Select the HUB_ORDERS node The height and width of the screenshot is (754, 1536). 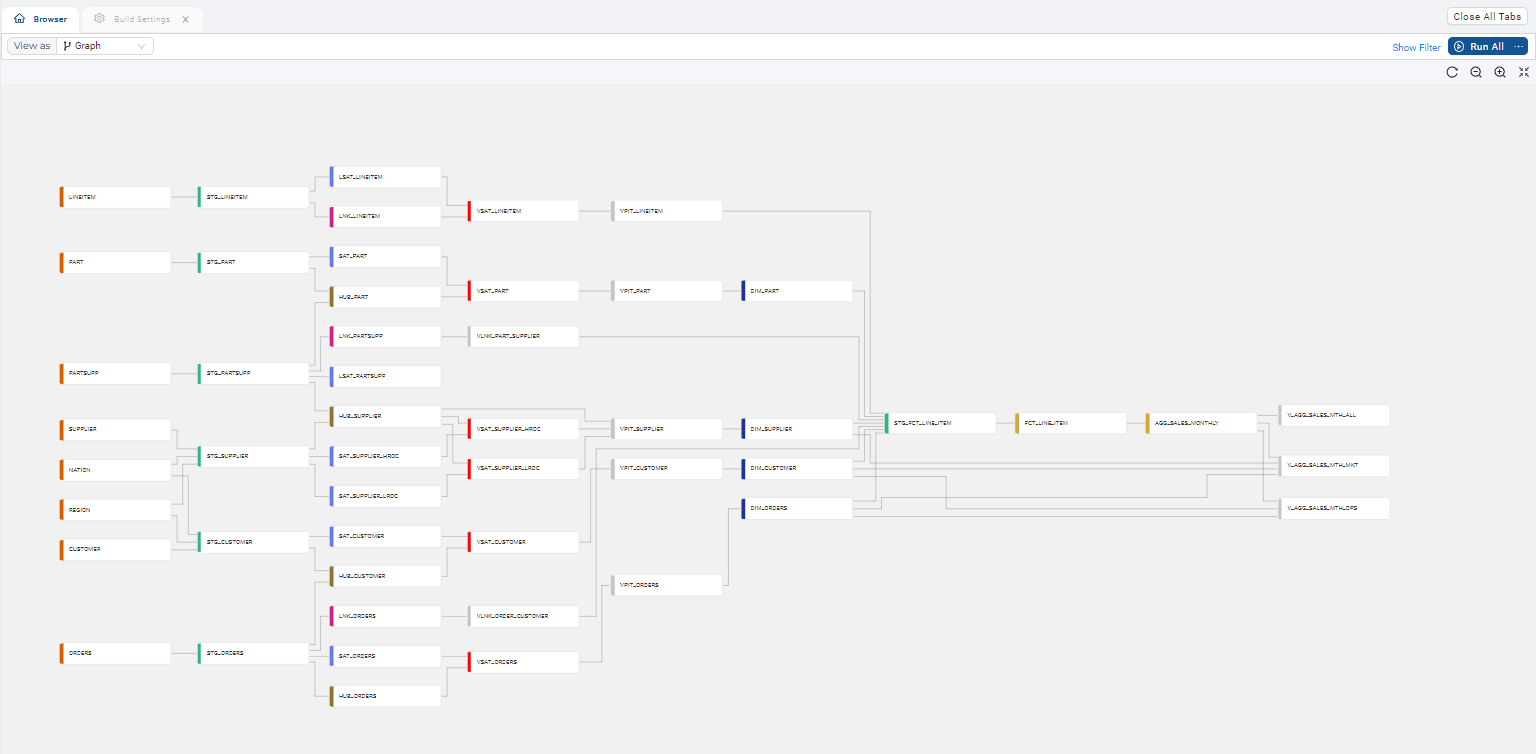pyautogui.click(x=385, y=696)
